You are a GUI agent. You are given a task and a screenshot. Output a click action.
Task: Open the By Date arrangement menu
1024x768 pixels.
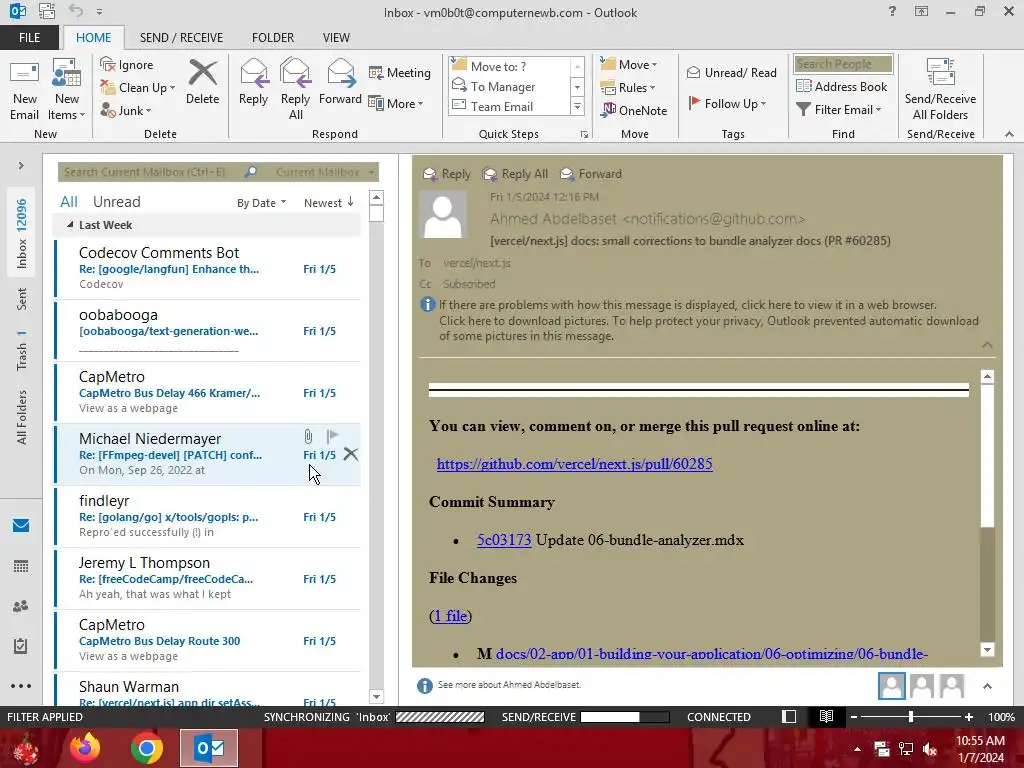click(x=261, y=203)
